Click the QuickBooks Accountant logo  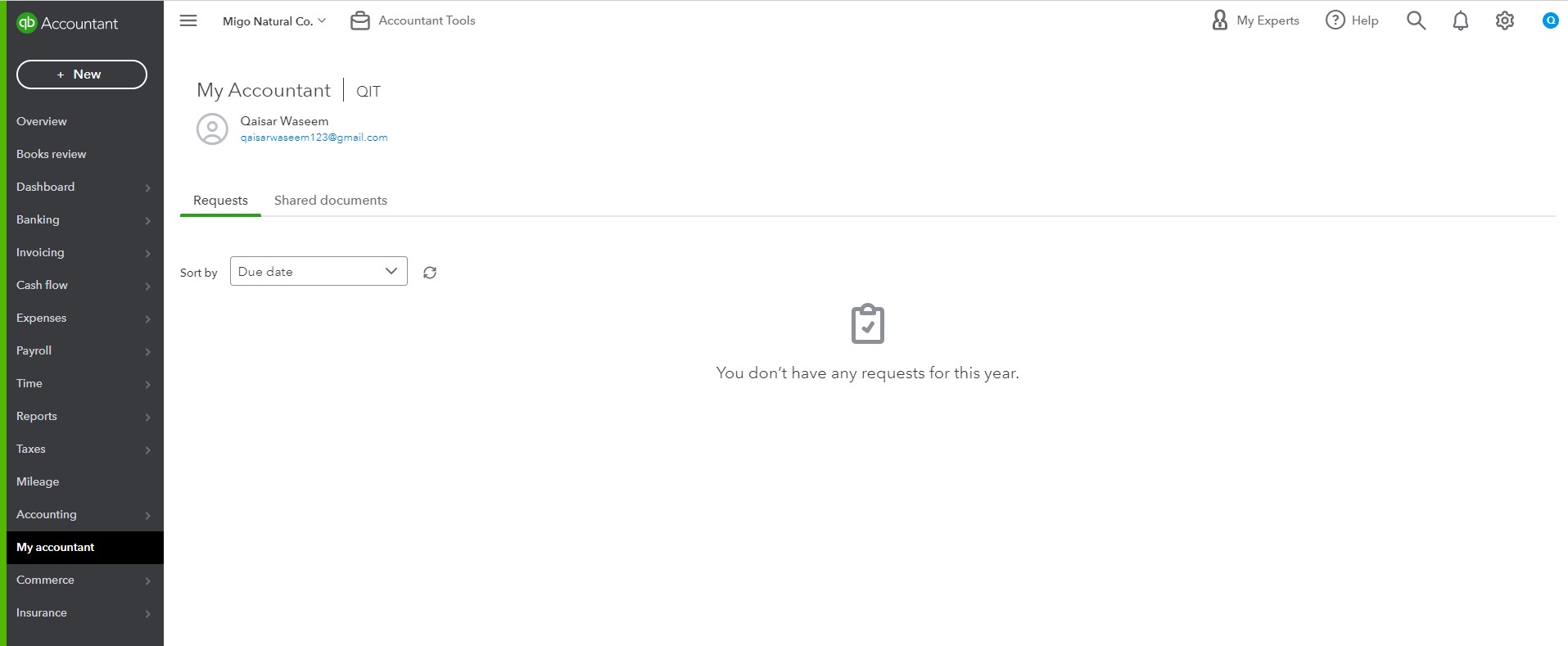click(67, 23)
